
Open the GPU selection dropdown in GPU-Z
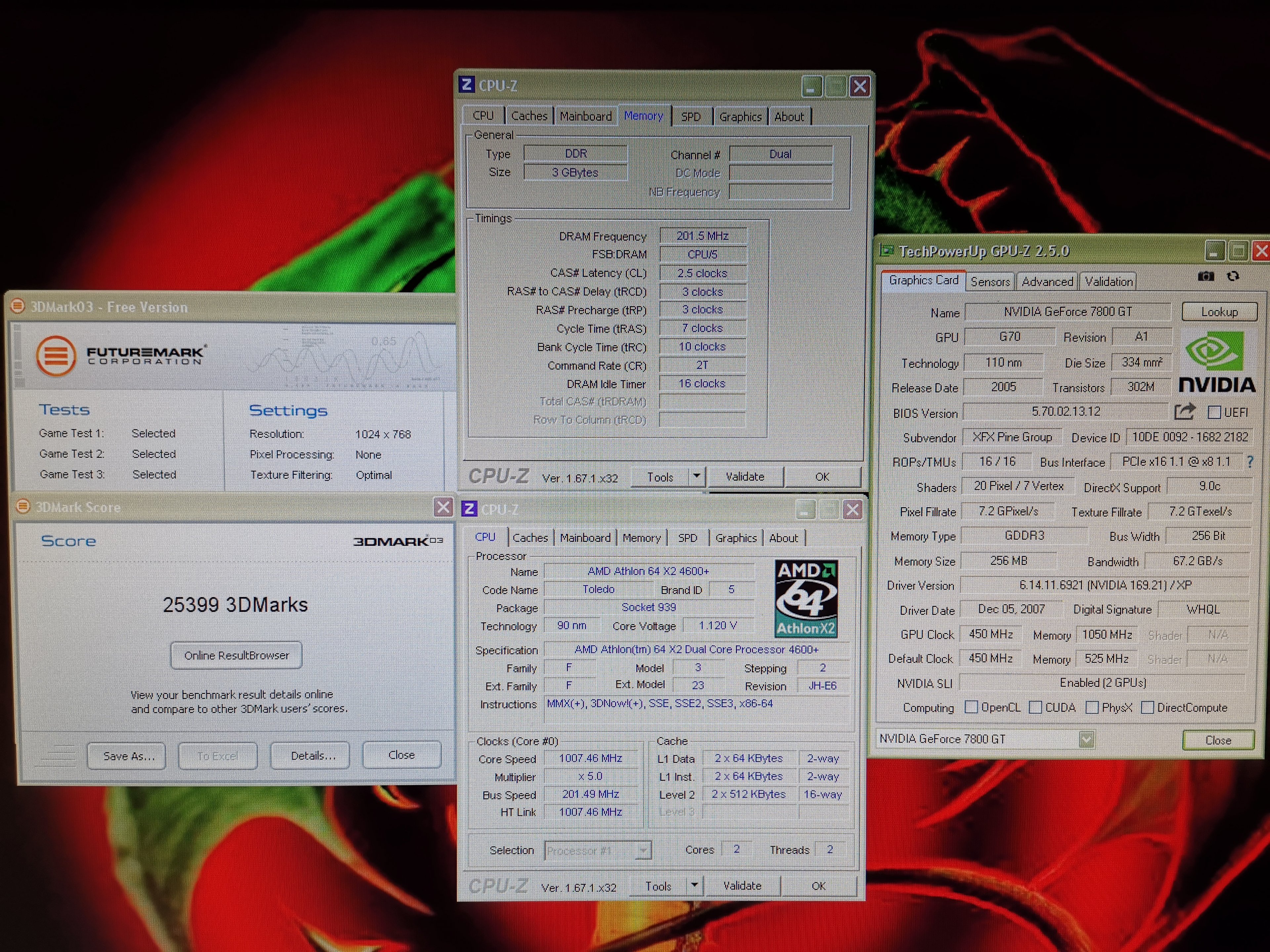point(1086,739)
